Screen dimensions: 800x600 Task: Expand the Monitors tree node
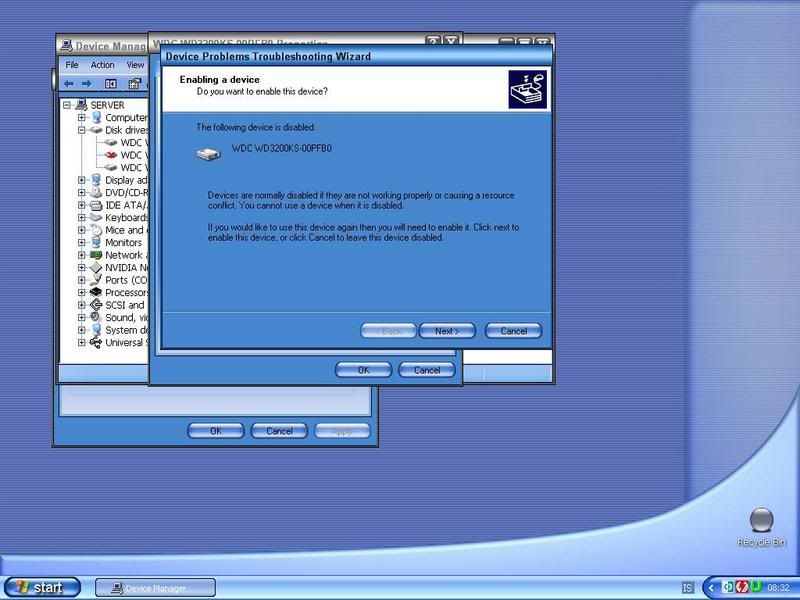pyautogui.click(x=82, y=242)
